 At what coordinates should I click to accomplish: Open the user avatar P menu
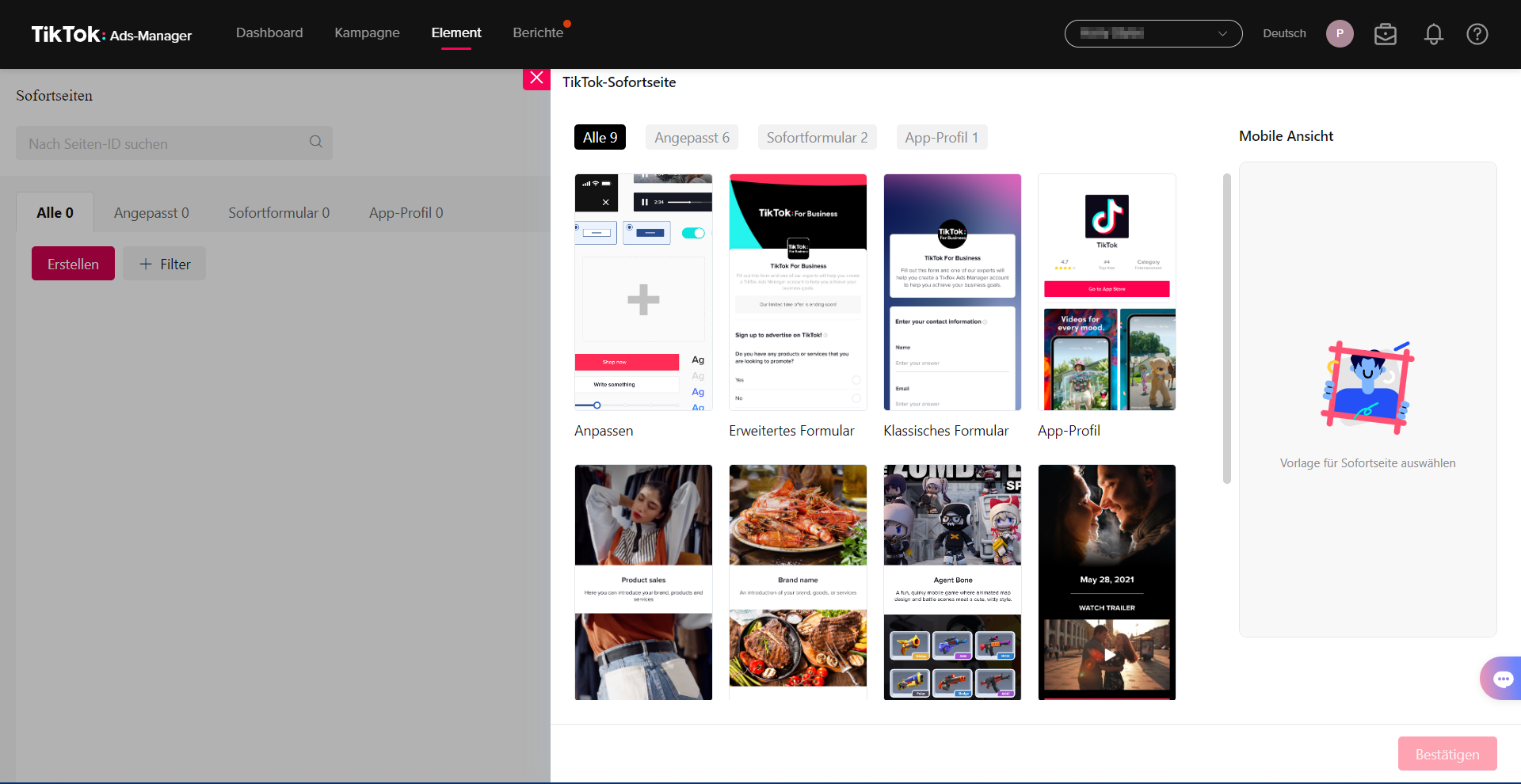pyautogui.click(x=1340, y=33)
